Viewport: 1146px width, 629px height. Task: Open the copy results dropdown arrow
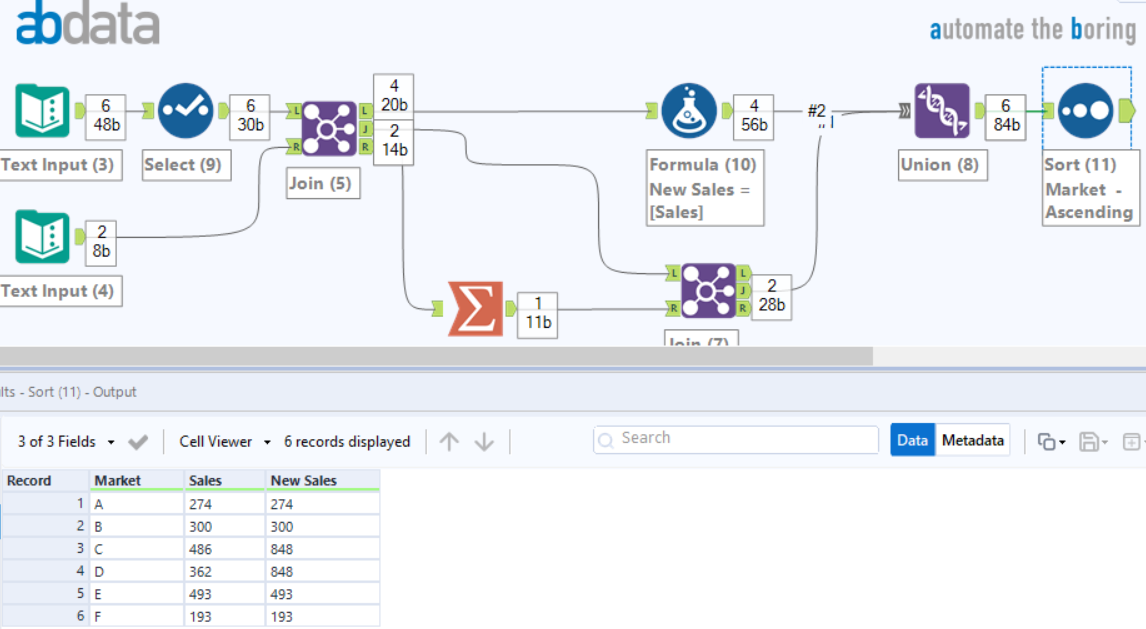coord(1062,442)
